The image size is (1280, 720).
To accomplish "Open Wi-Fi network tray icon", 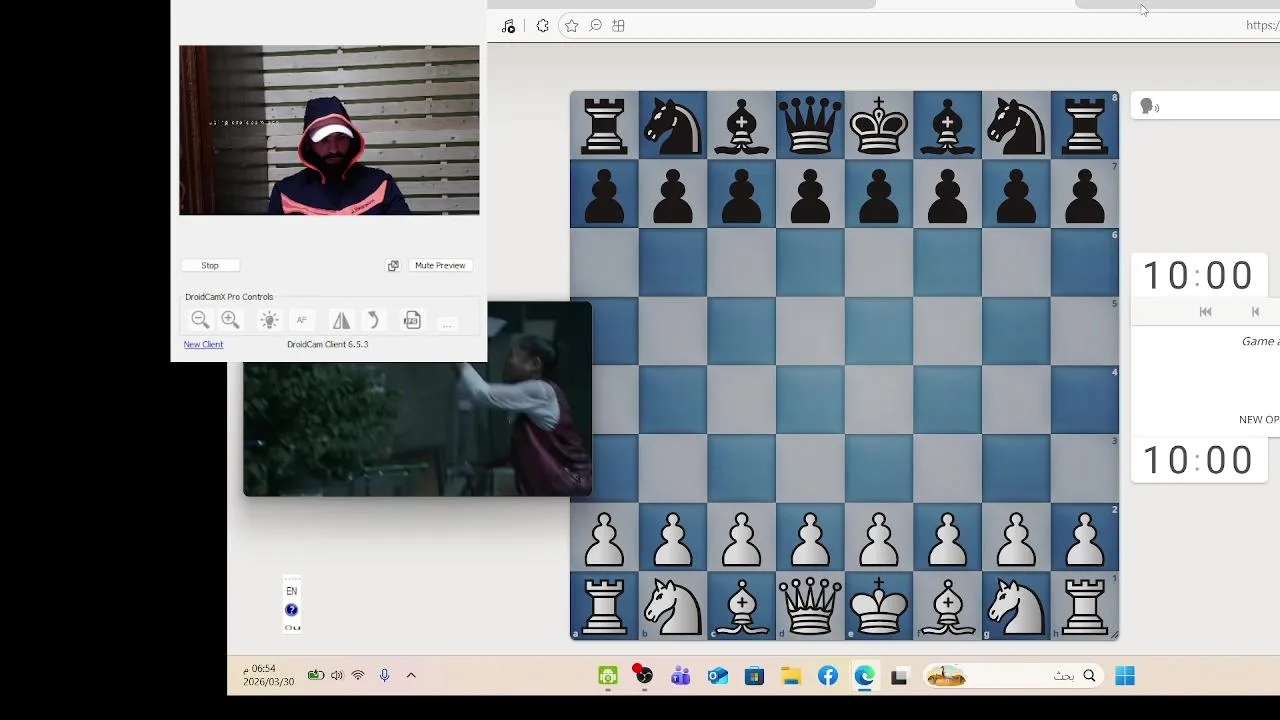I will pos(358,676).
